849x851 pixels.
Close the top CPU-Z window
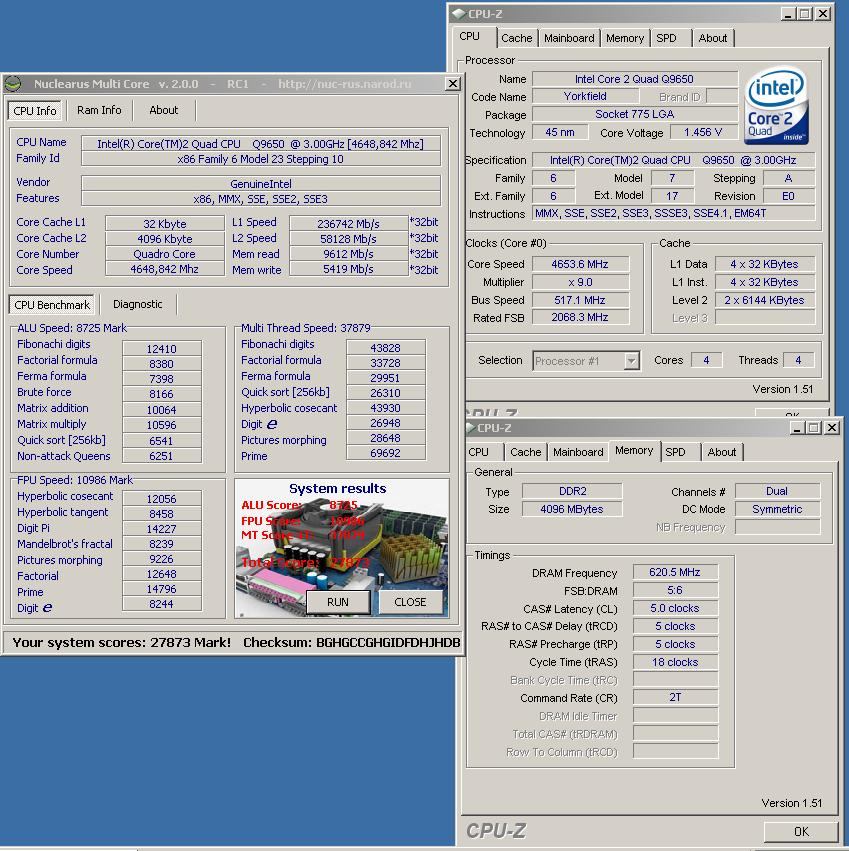point(823,14)
